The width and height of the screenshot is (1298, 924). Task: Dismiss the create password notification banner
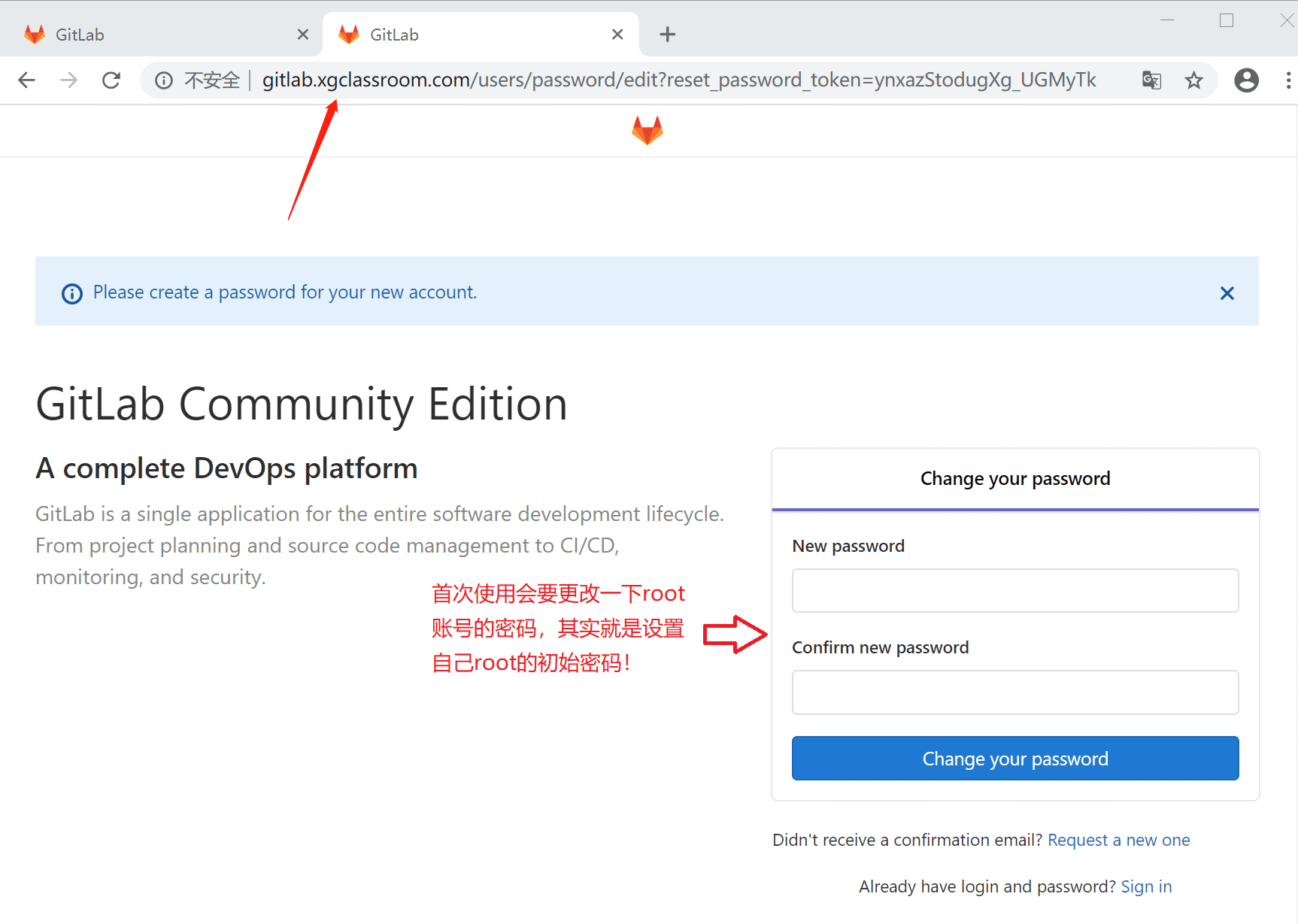pyautogui.click(x=1227, y=293)
